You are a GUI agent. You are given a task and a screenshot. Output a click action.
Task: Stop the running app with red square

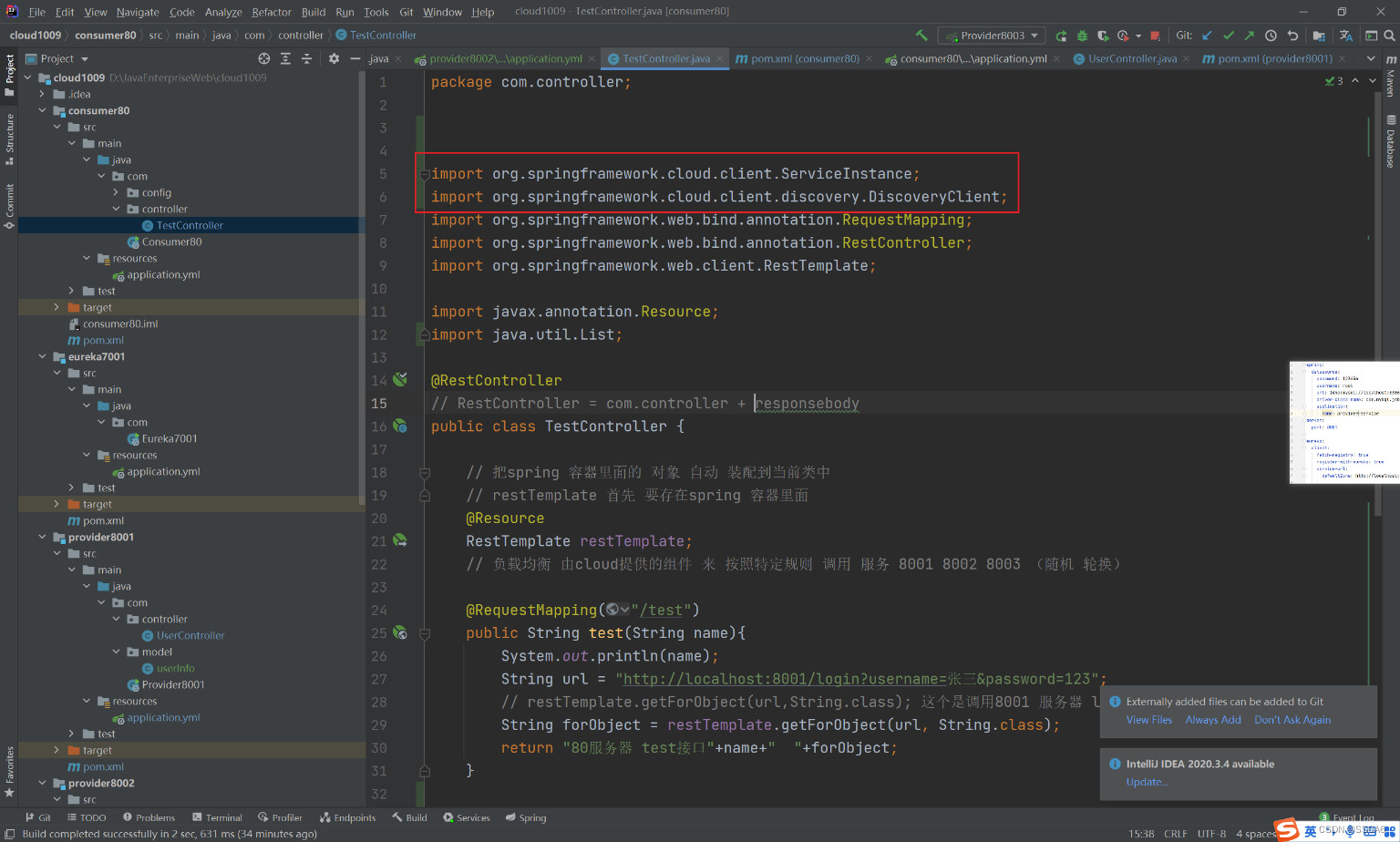click(x=1156, y=36)
